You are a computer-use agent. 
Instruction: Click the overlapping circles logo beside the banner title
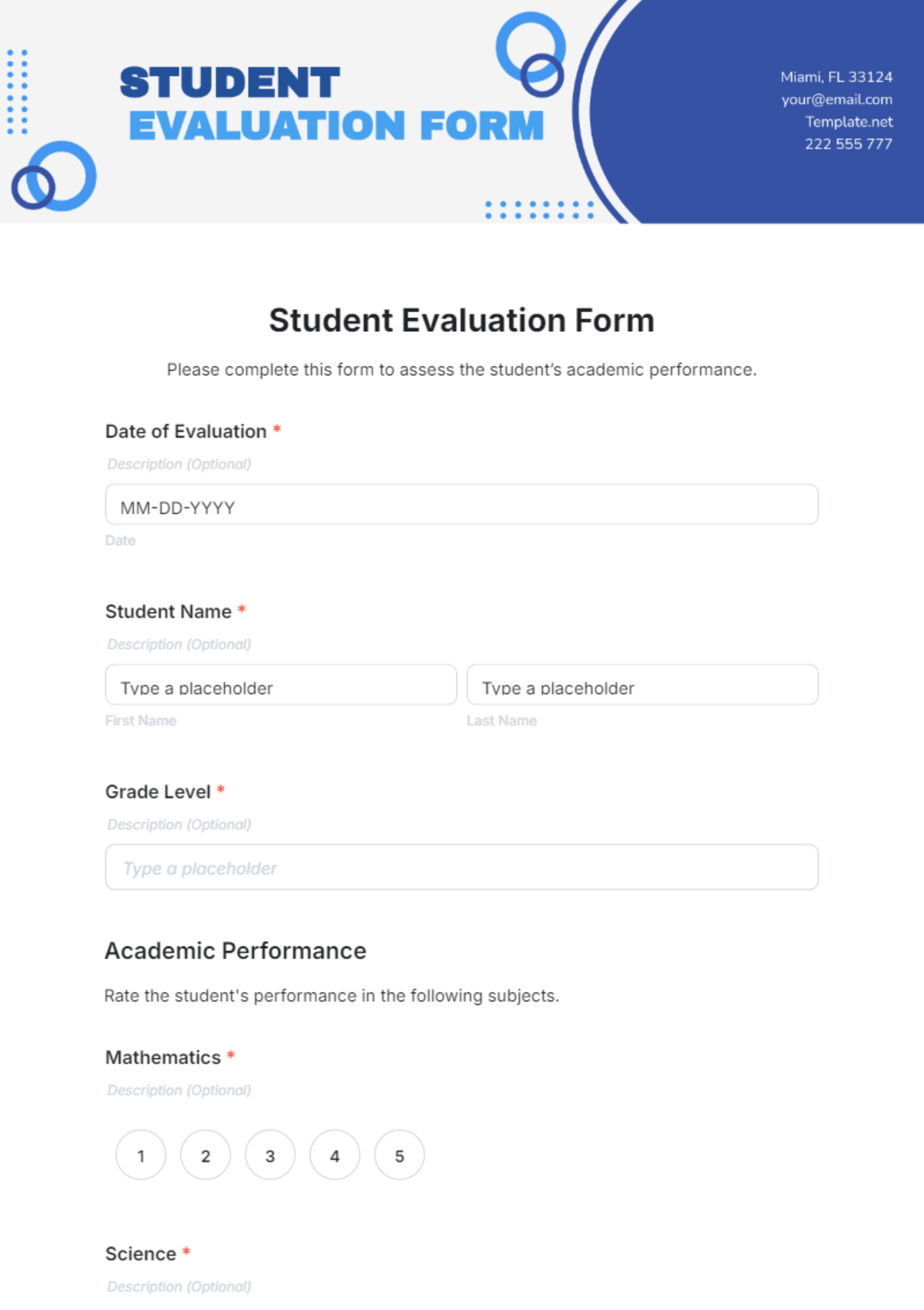pos(54,176)
